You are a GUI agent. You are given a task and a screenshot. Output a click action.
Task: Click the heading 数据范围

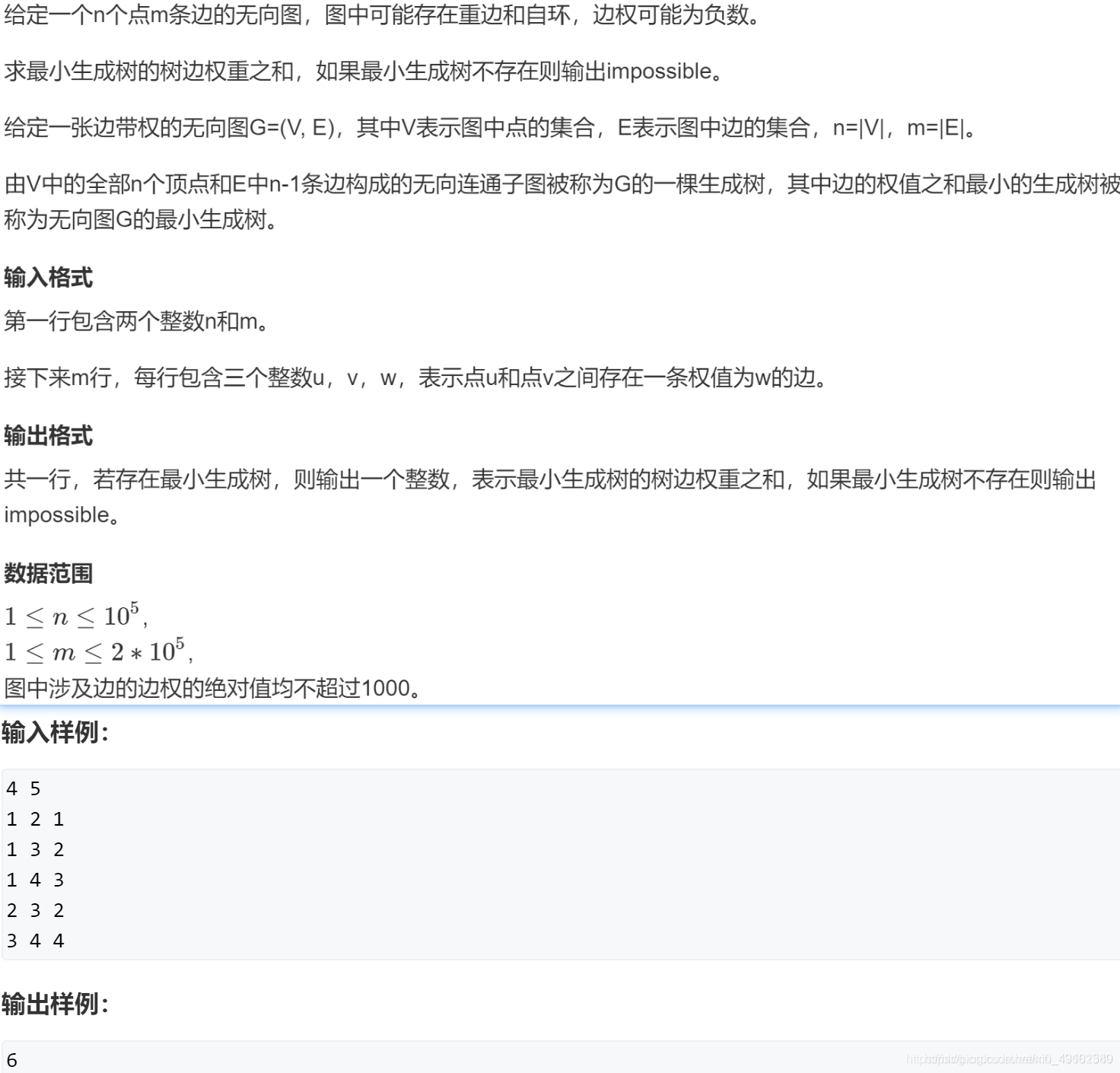click(48, 573)
